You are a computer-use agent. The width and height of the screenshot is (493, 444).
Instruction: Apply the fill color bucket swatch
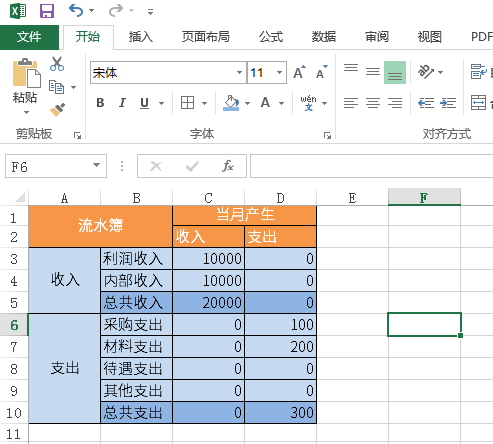pyautogui.click(x=231, y=103)
